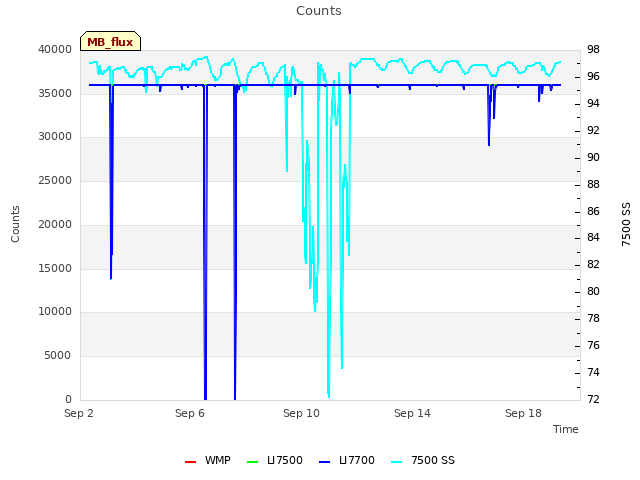The width and height of the screenshot is (640, 480).
Task: Click the cyan 7500 SS legend swatch
Action: pyautogui.click(x=396, y=462)
